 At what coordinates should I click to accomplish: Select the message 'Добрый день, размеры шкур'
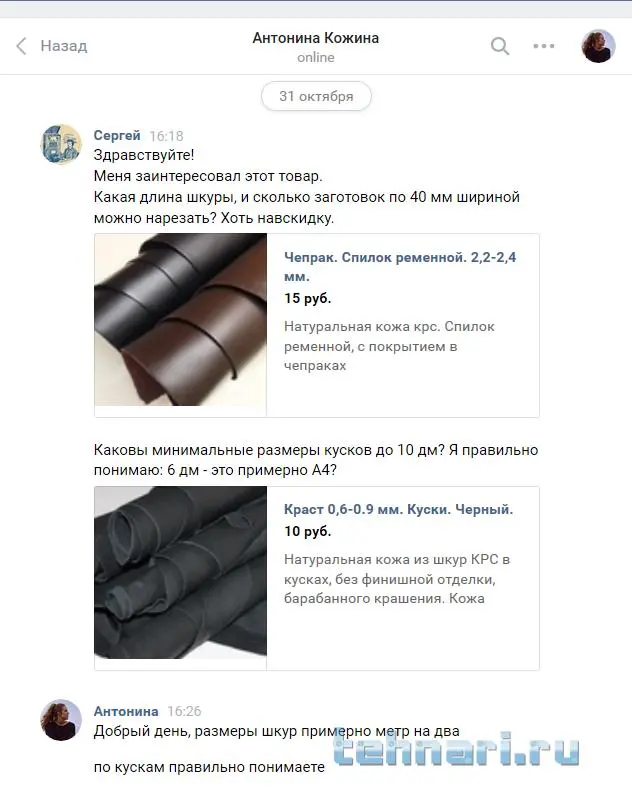[x=276, y=731]
